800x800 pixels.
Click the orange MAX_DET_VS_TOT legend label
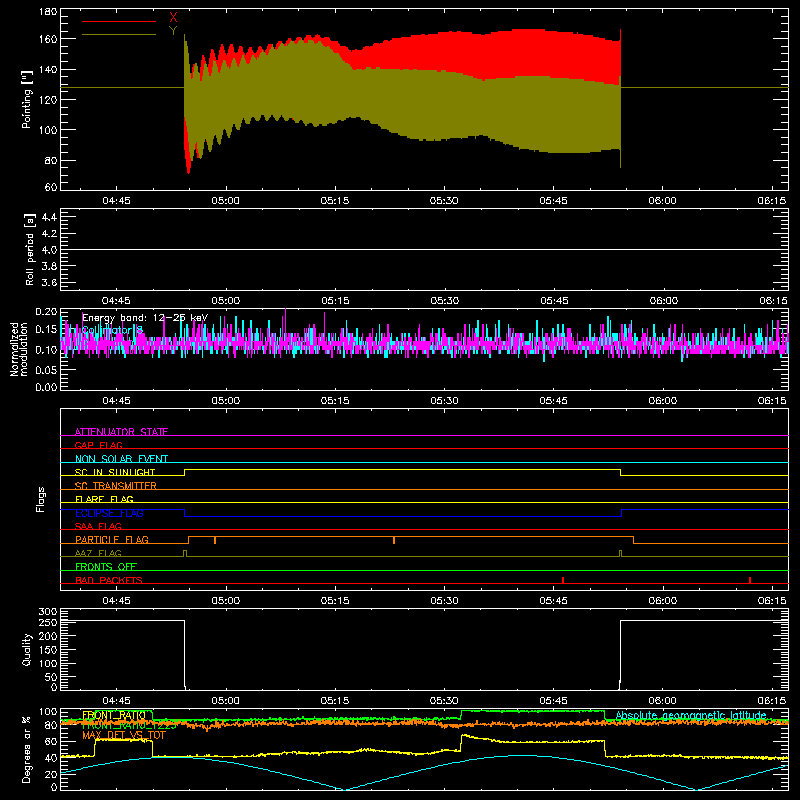(124, 735)
